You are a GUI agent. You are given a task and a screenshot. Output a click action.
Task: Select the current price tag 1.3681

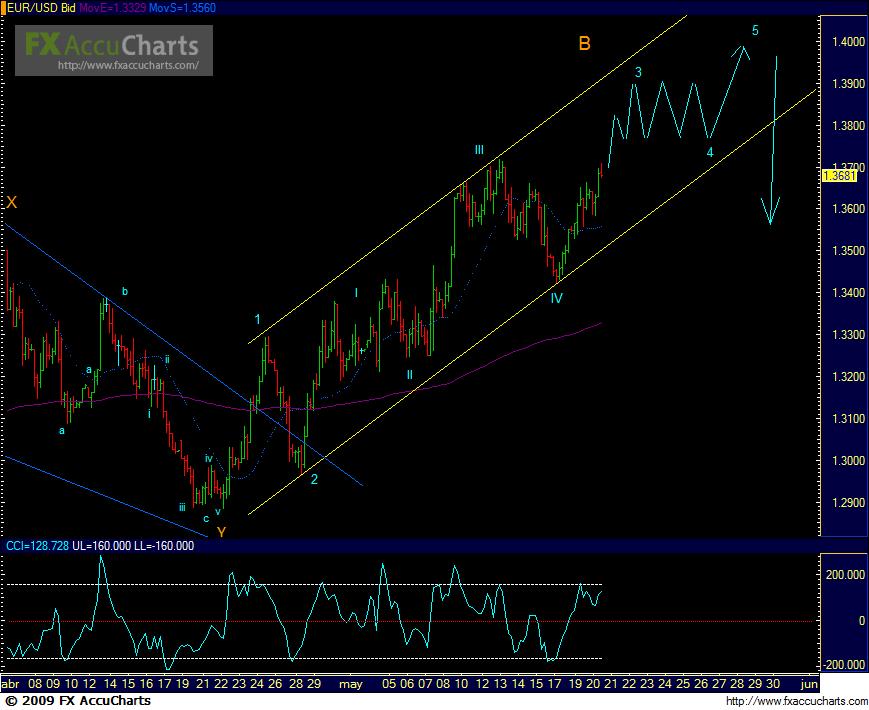tap(837, 175)
